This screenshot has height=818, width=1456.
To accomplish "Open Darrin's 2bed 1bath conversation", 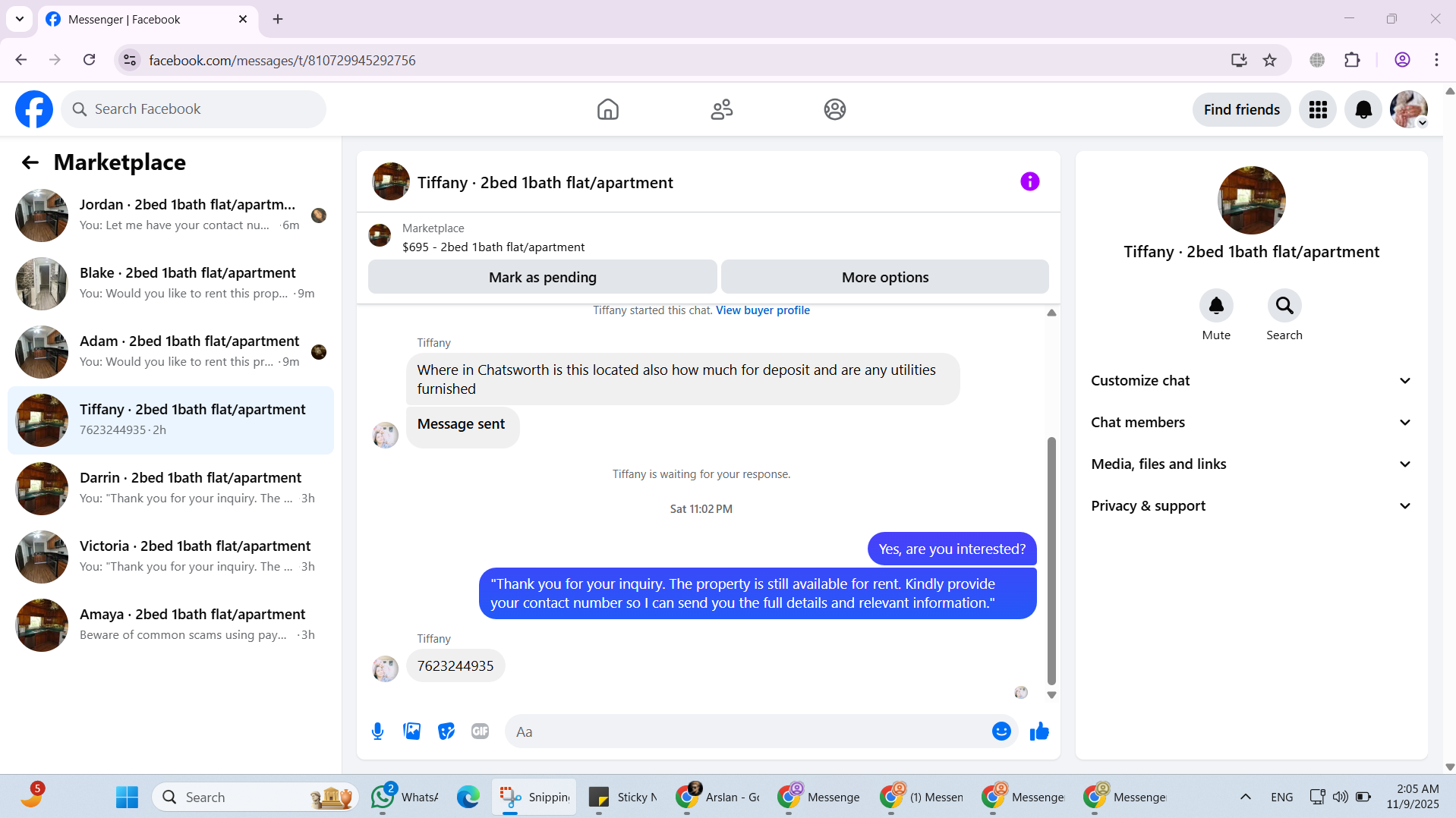I will tap(171, 489).
